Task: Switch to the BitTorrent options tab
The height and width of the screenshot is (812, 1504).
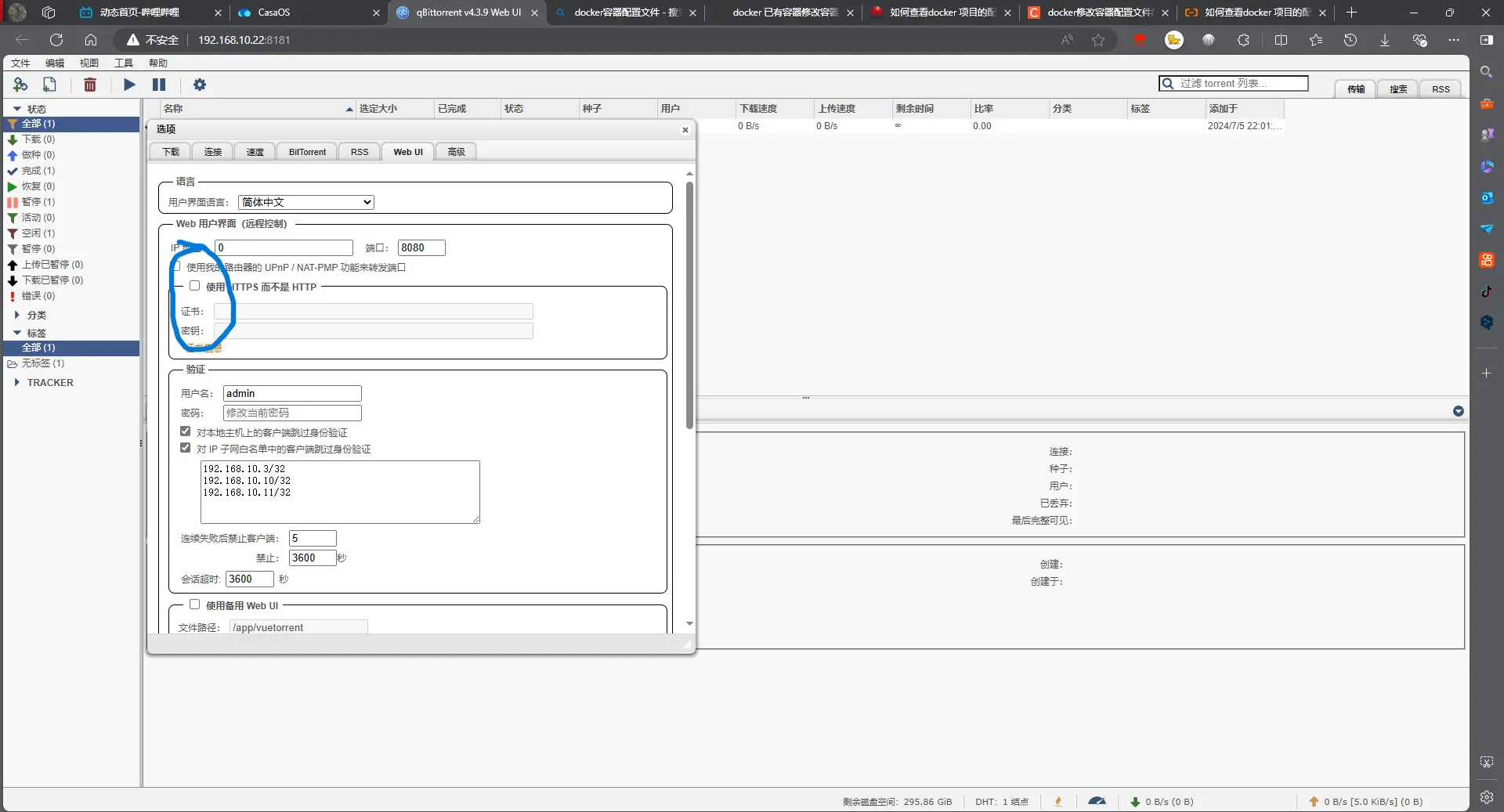Action: coord(307,152)
